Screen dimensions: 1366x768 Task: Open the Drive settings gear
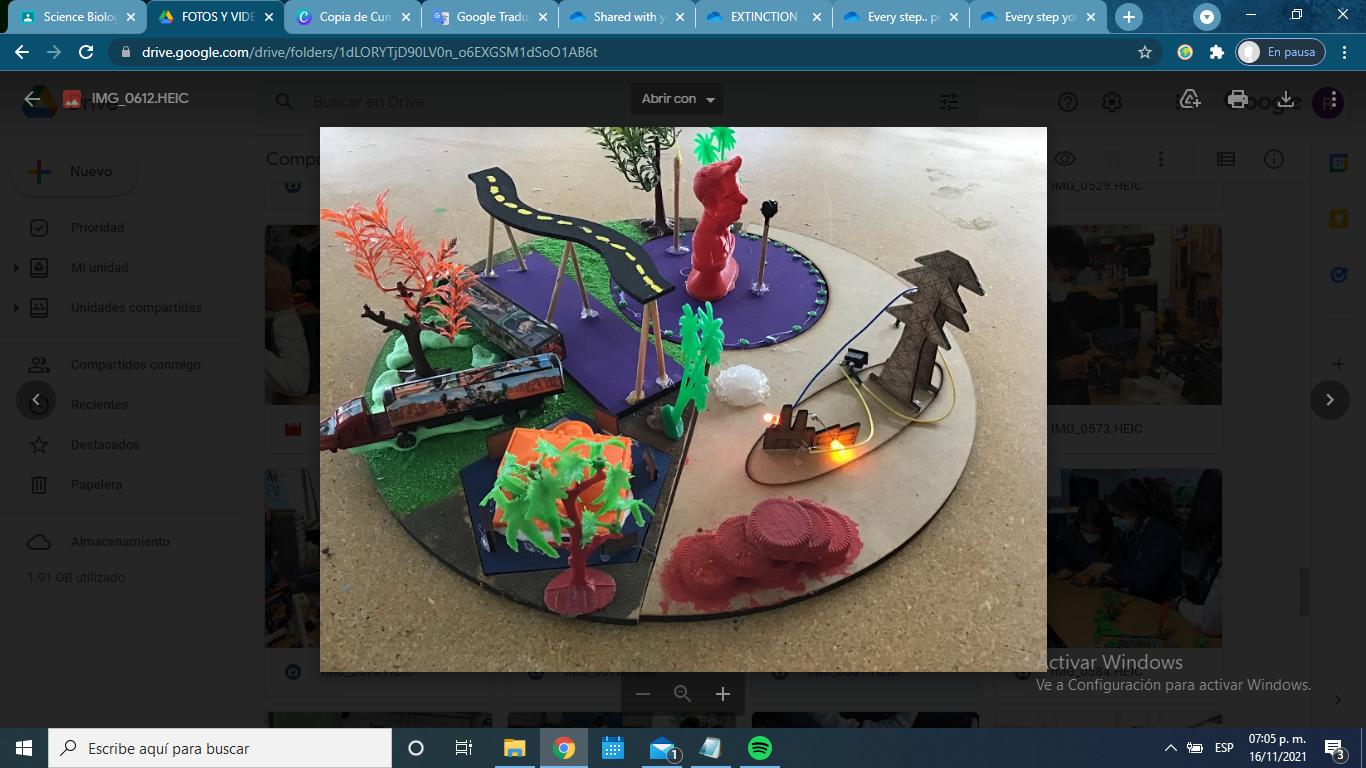(1112, 101)
